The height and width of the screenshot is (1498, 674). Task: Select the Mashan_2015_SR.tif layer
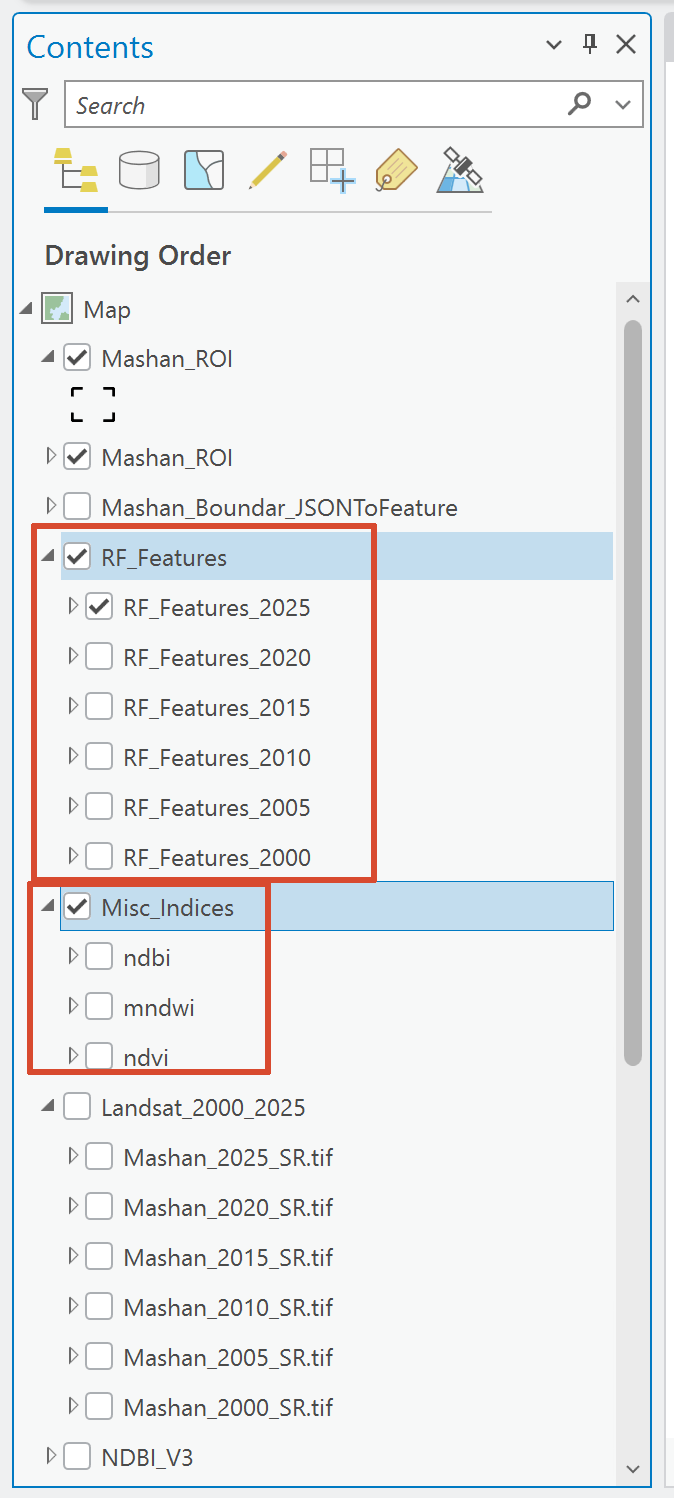pos(228,1257)
